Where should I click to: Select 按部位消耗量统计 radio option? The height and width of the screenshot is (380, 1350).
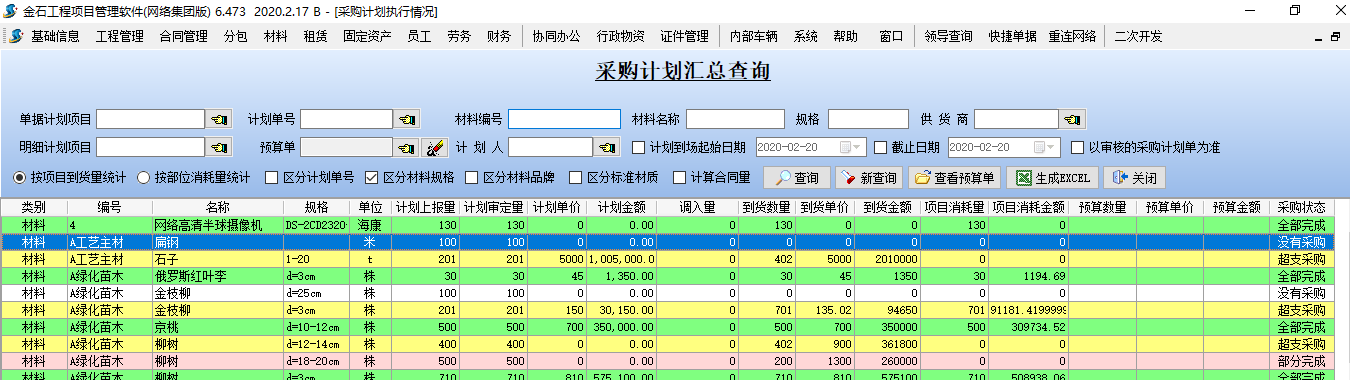click(x=144, y=178)
